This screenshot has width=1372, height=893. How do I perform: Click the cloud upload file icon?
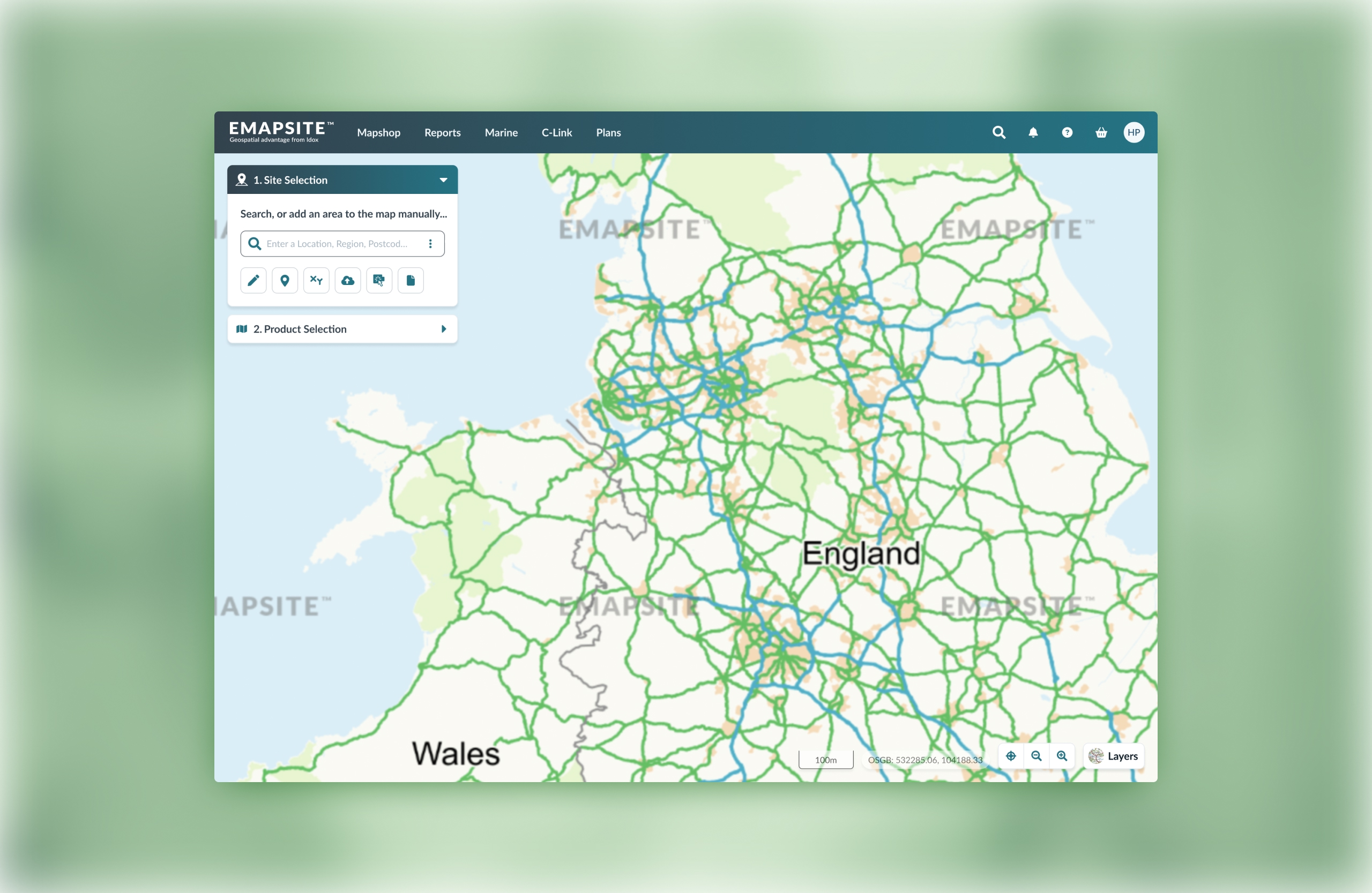348,281
